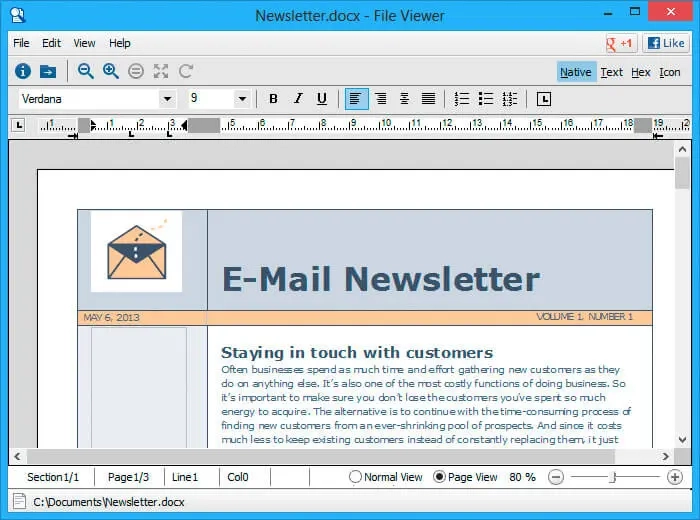
Task: Click the file information icon
Action: coord(23,71)
